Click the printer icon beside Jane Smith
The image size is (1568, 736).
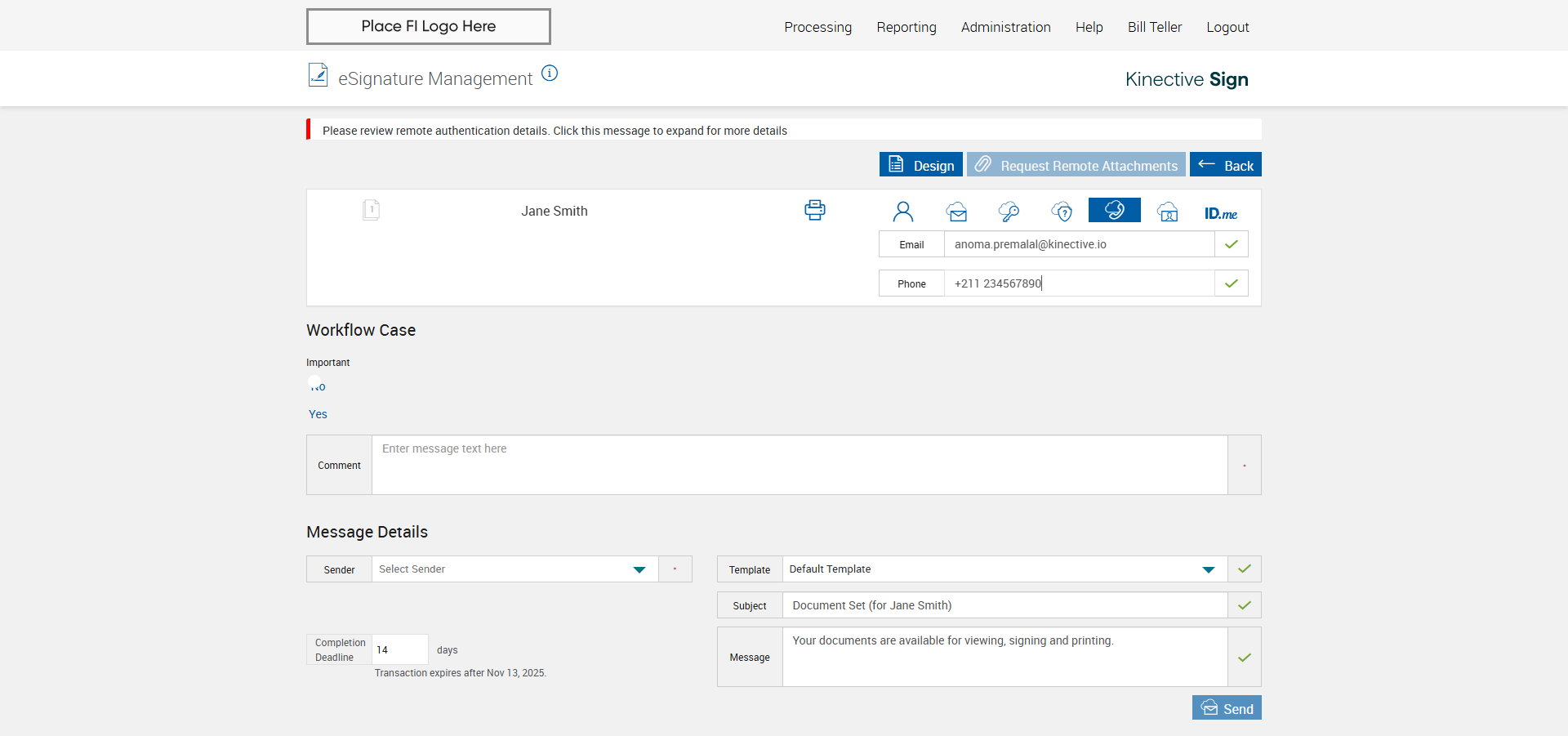coord(814,211)
